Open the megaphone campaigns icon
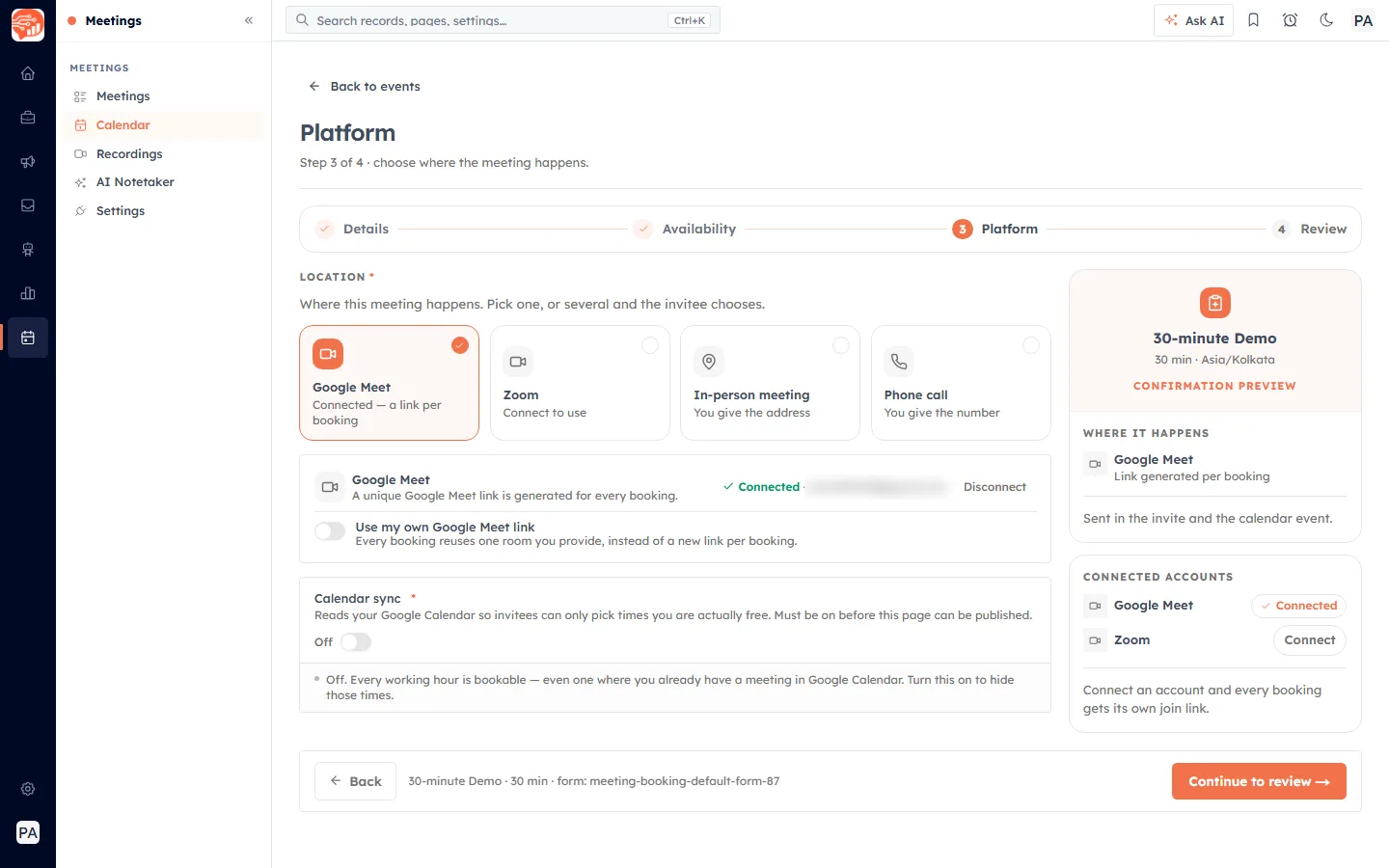The height and width of the screenshot is (868, 1389). tap(28, 162)
